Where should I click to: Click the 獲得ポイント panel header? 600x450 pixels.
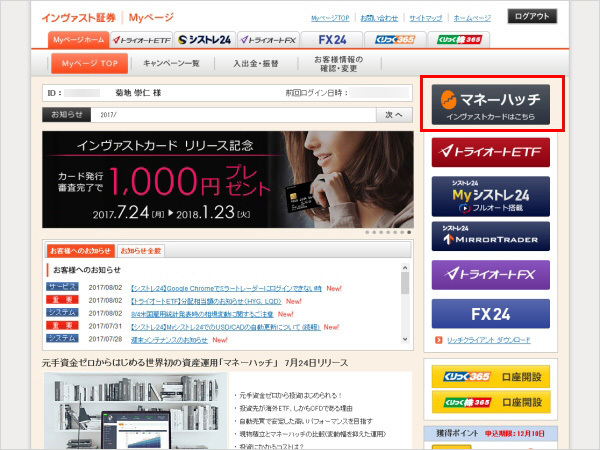click(491, 434)
